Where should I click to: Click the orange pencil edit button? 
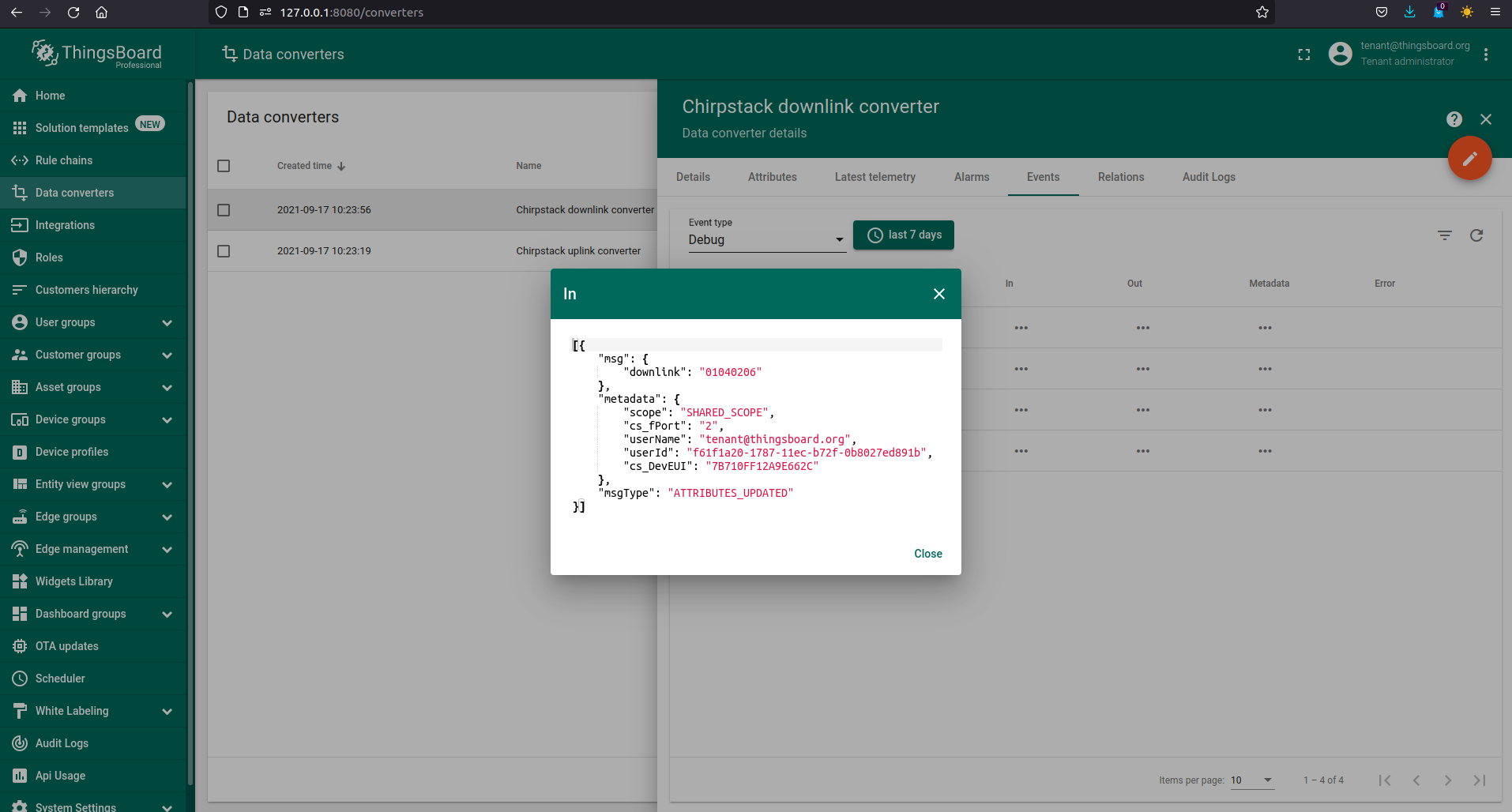(1469, 159)
